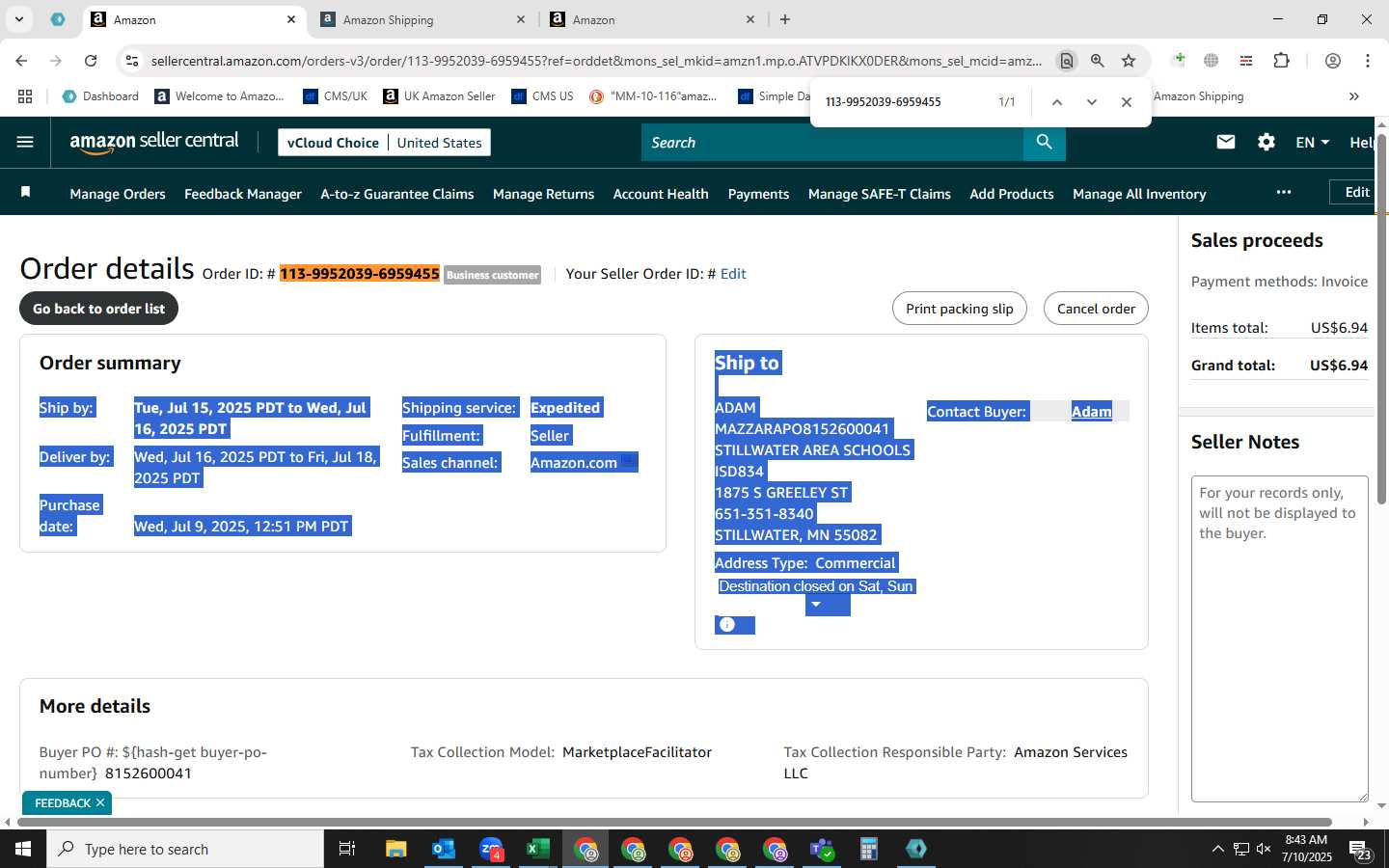
Task: Open File Explorer from the taskbar
Action: 396,849
